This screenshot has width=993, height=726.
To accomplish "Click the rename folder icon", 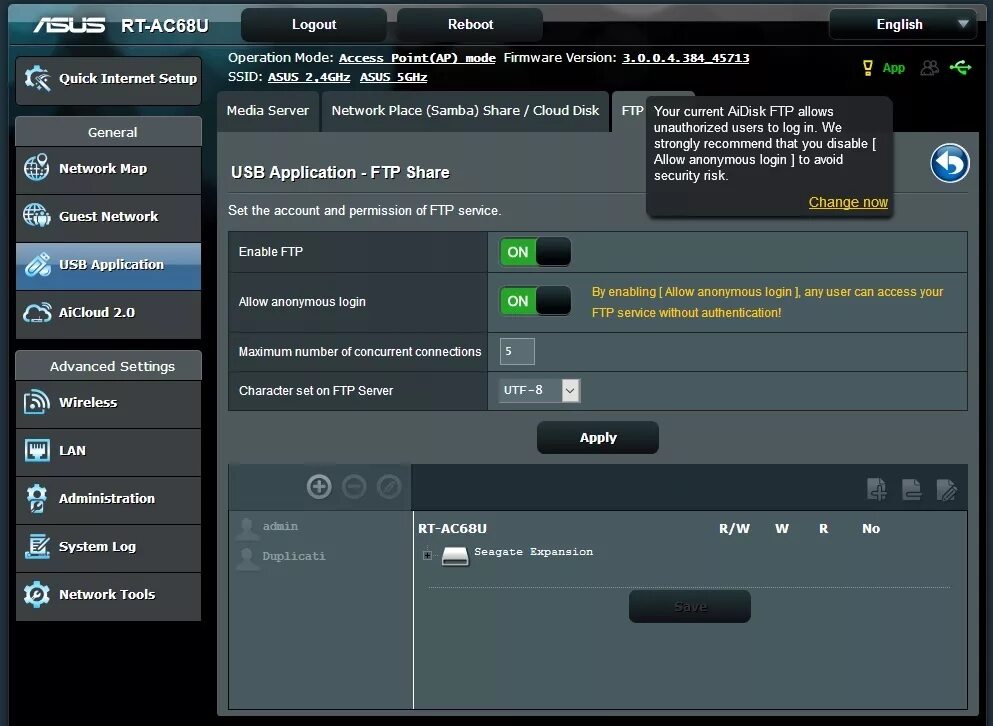I will pos(946,489).
